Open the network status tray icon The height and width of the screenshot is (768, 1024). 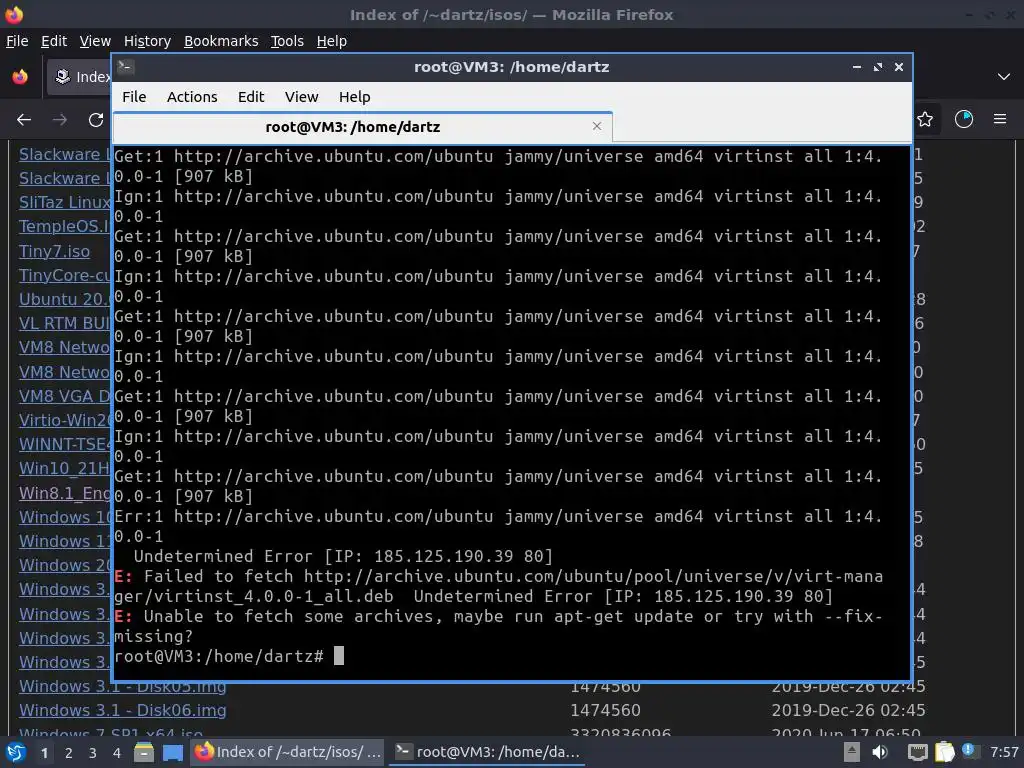click(x=918, y=752)
